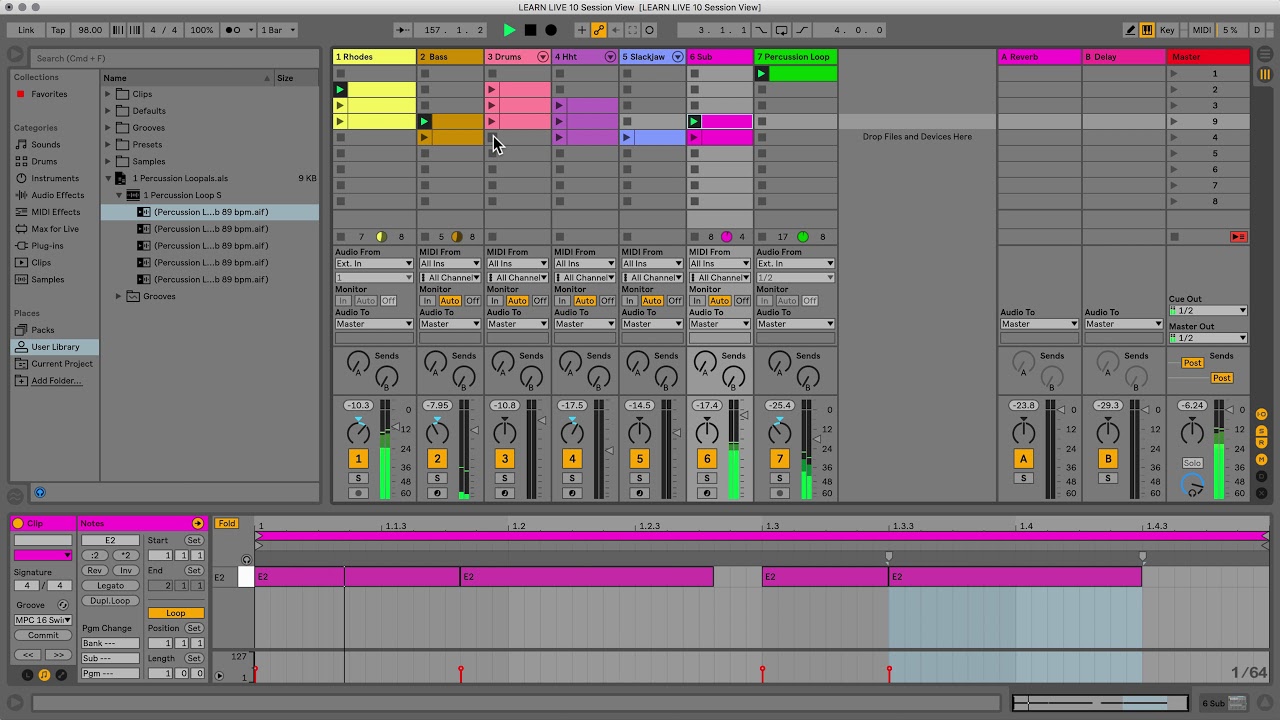Toggle the Computer MIDI Keyboard icon
The height and width of the screenshot is (720, 1280).
1146,30
